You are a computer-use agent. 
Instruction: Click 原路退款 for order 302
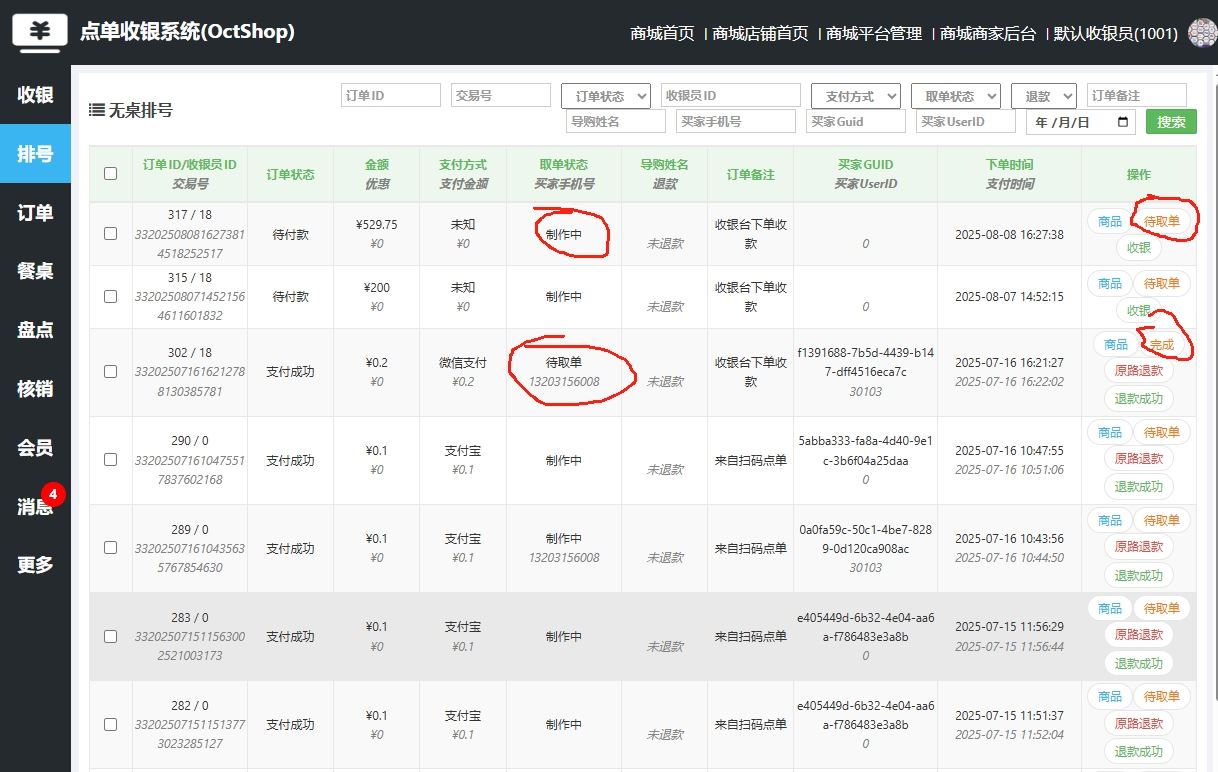pyautogui.click(x=1138, y=371)
